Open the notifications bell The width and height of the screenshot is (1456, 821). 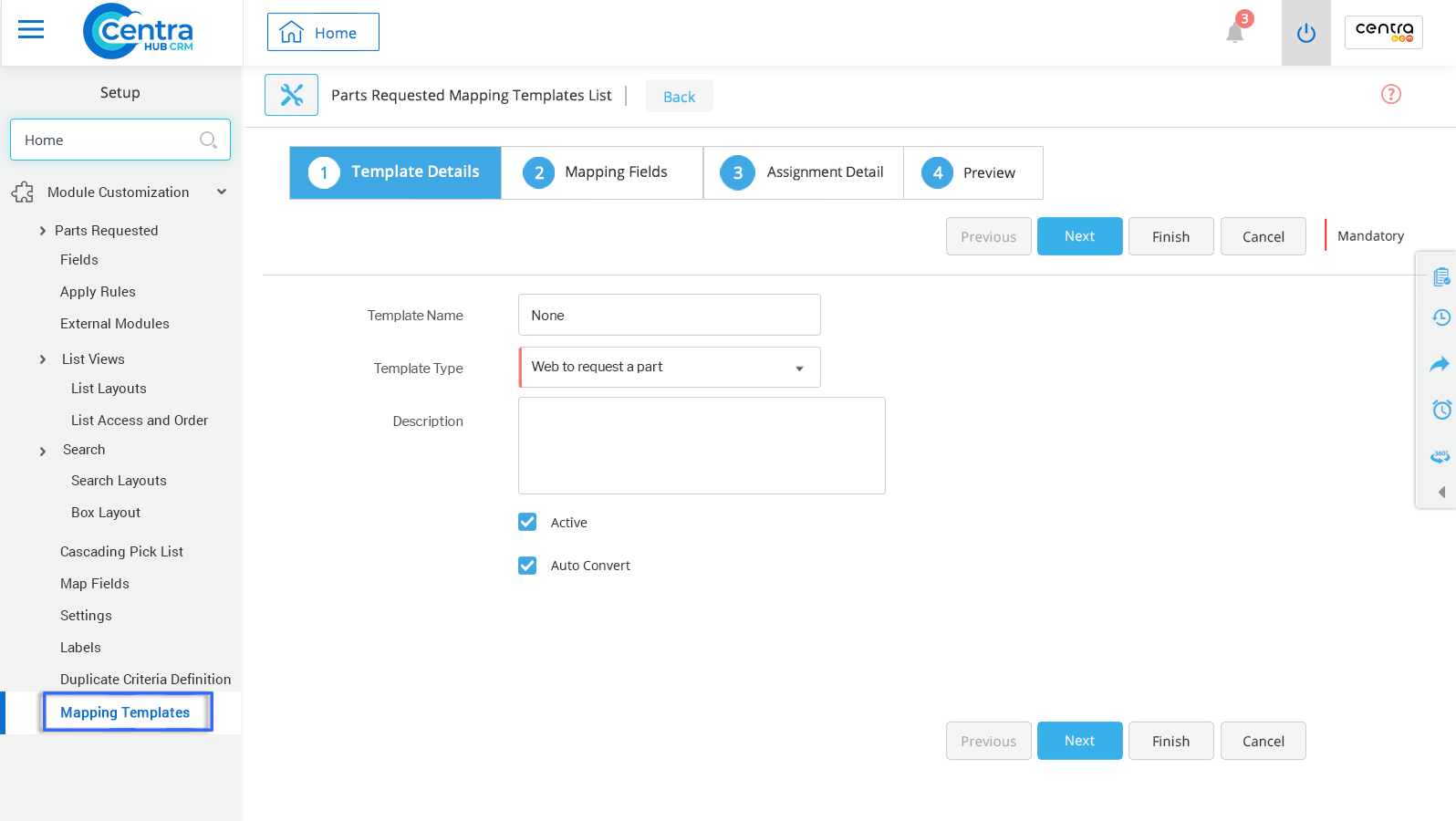click(1235, 33)
